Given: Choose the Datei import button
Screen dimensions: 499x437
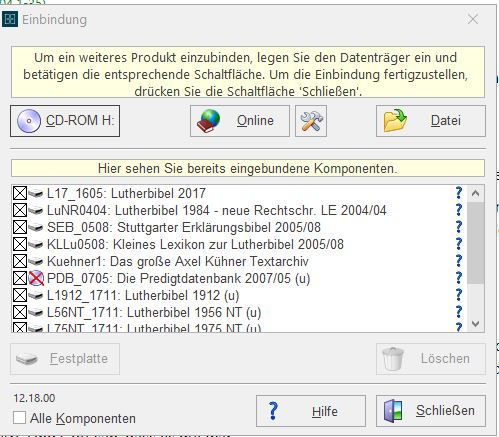Looking at the screenshot, I should 431,121.
